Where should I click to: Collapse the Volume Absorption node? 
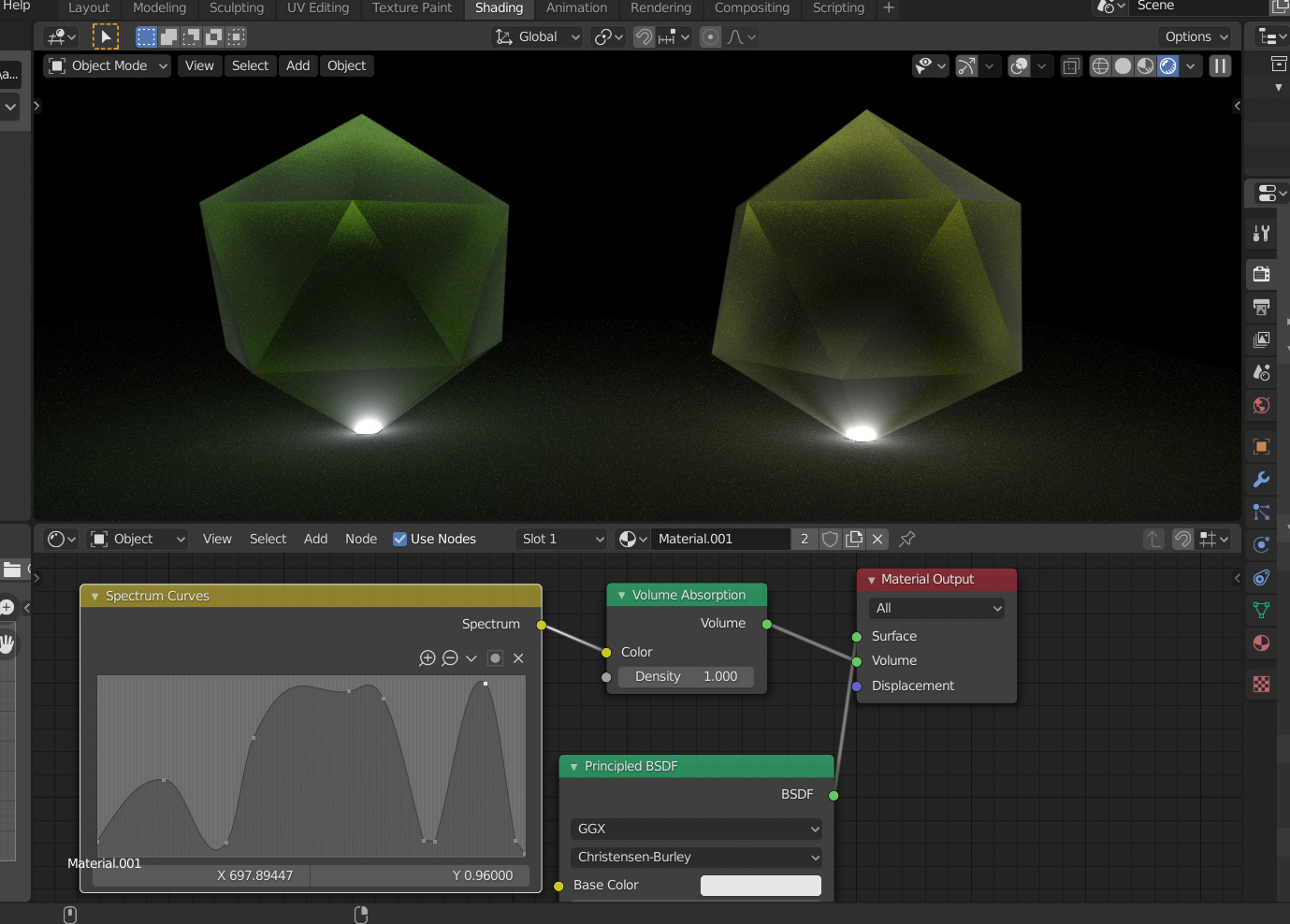pyautogui.click(x=621, y=595)
